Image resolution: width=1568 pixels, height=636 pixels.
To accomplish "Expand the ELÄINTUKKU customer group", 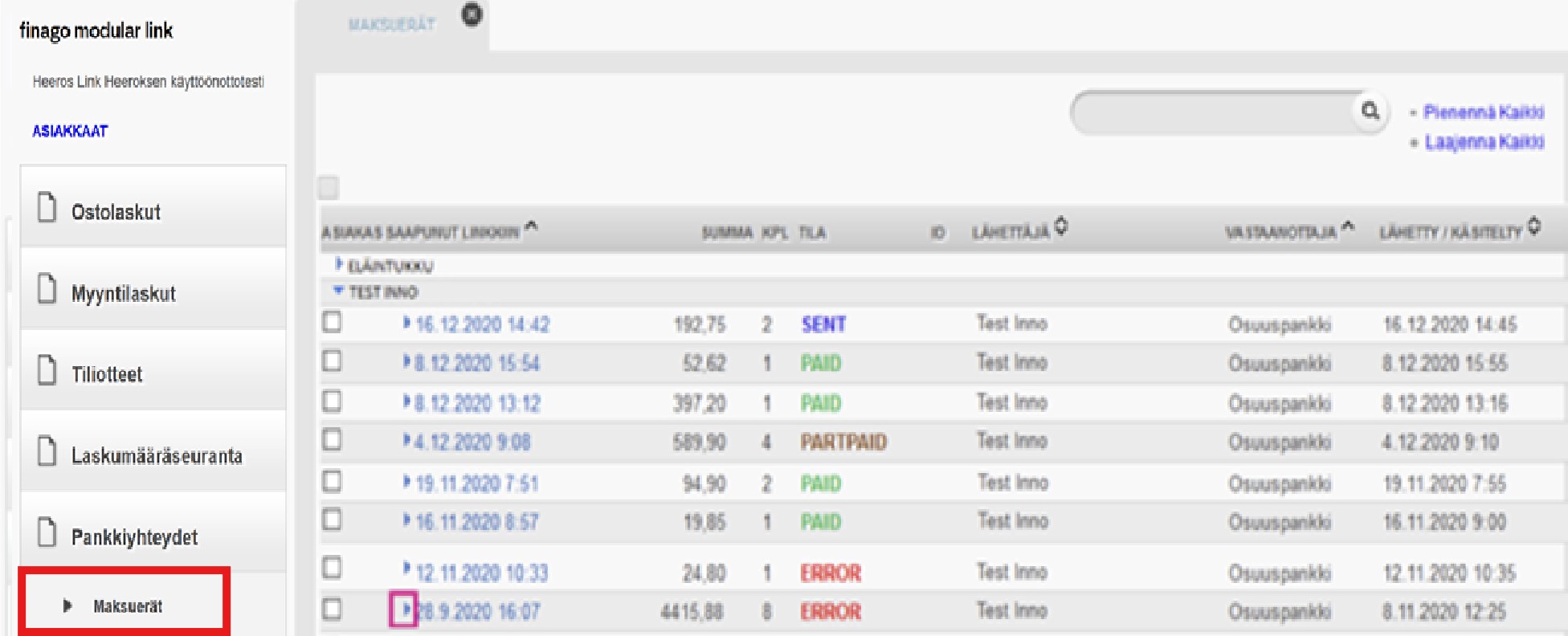I will (339, 264).
